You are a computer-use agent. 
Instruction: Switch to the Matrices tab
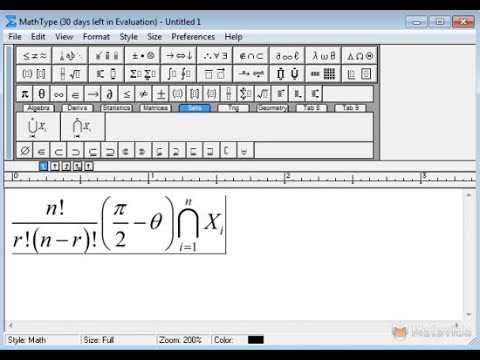[x=155, y=108]
